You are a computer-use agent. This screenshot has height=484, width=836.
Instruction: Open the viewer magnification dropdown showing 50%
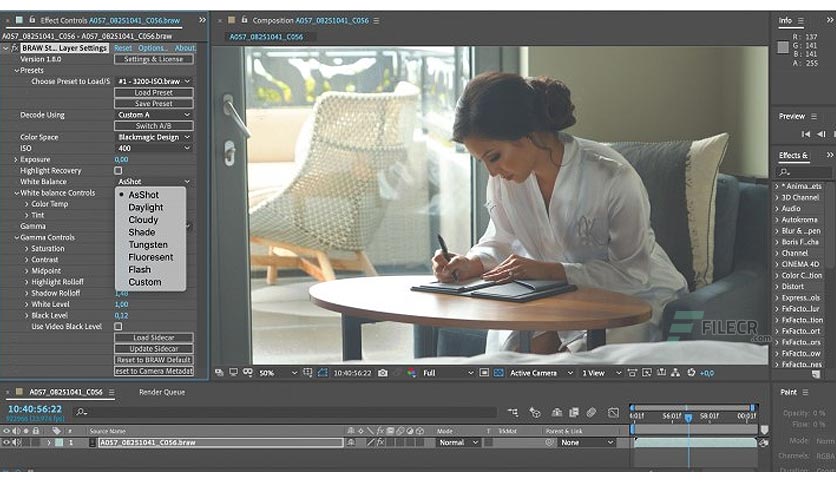(x=277, y=373)
